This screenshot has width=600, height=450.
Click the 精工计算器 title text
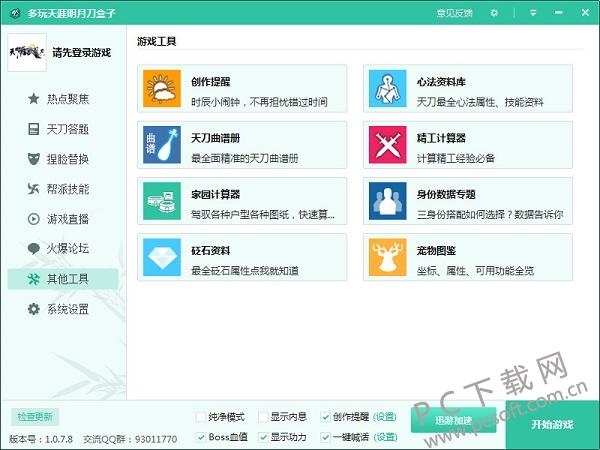point(441,138)
